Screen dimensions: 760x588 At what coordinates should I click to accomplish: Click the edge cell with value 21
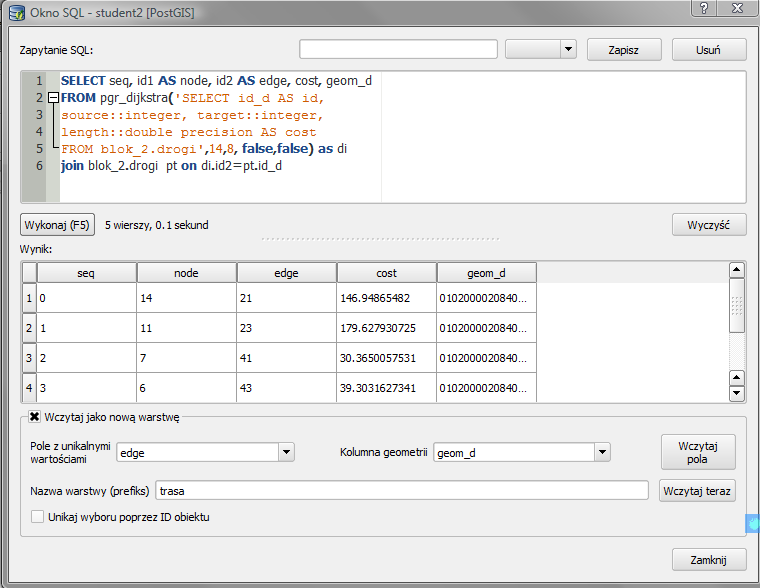tap(286, 298)
